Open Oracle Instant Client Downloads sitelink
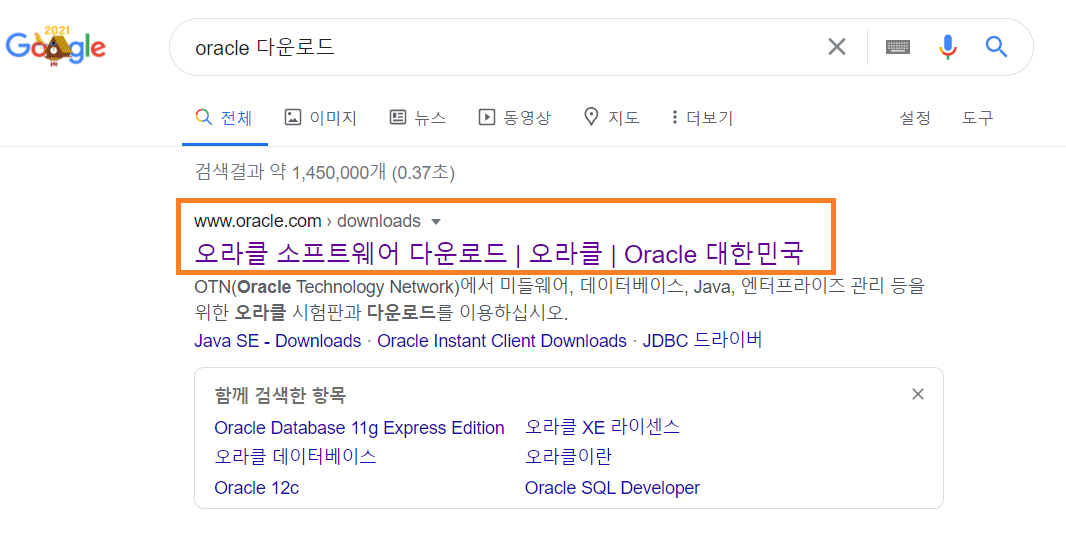1066x541 pixels. coord(502,341)
